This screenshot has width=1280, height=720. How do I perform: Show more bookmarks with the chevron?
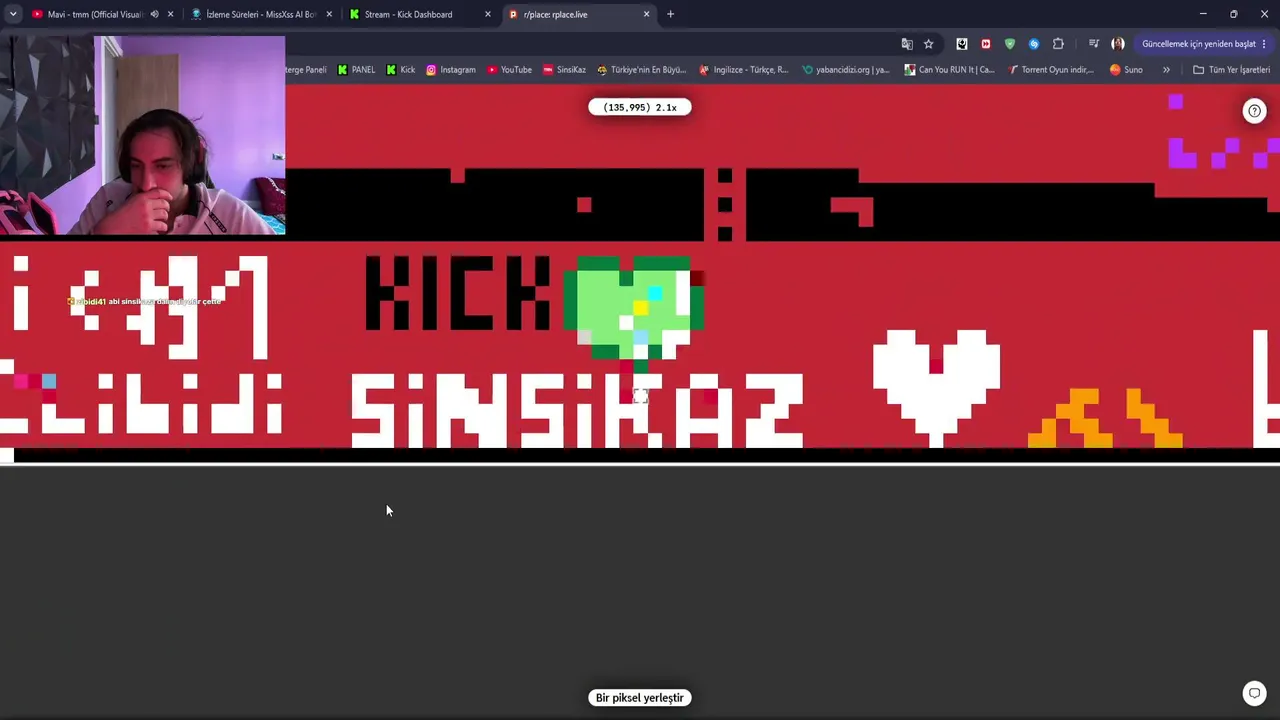[x=1166, y=70]
